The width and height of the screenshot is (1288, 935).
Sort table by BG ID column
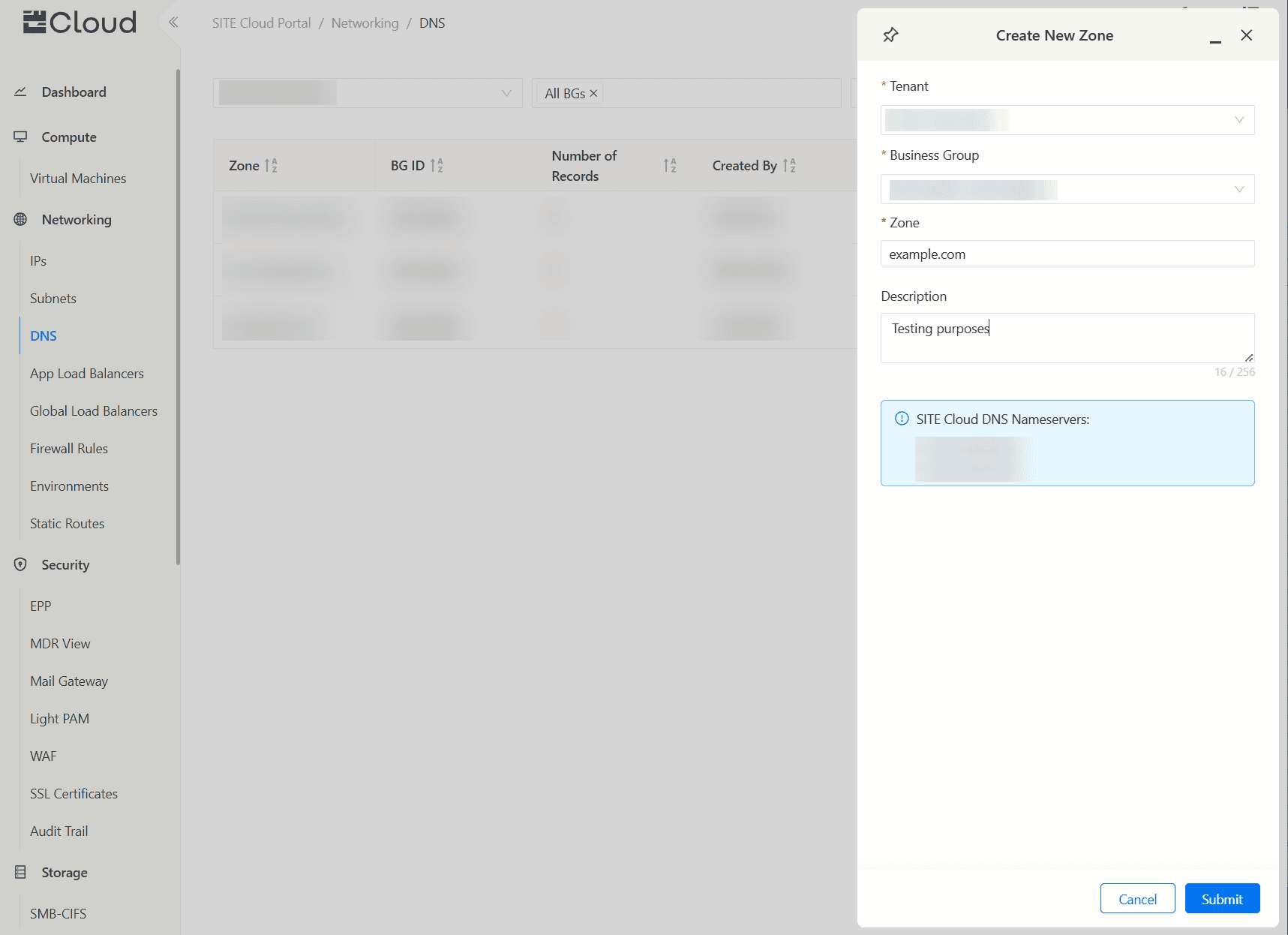(437, 166)
